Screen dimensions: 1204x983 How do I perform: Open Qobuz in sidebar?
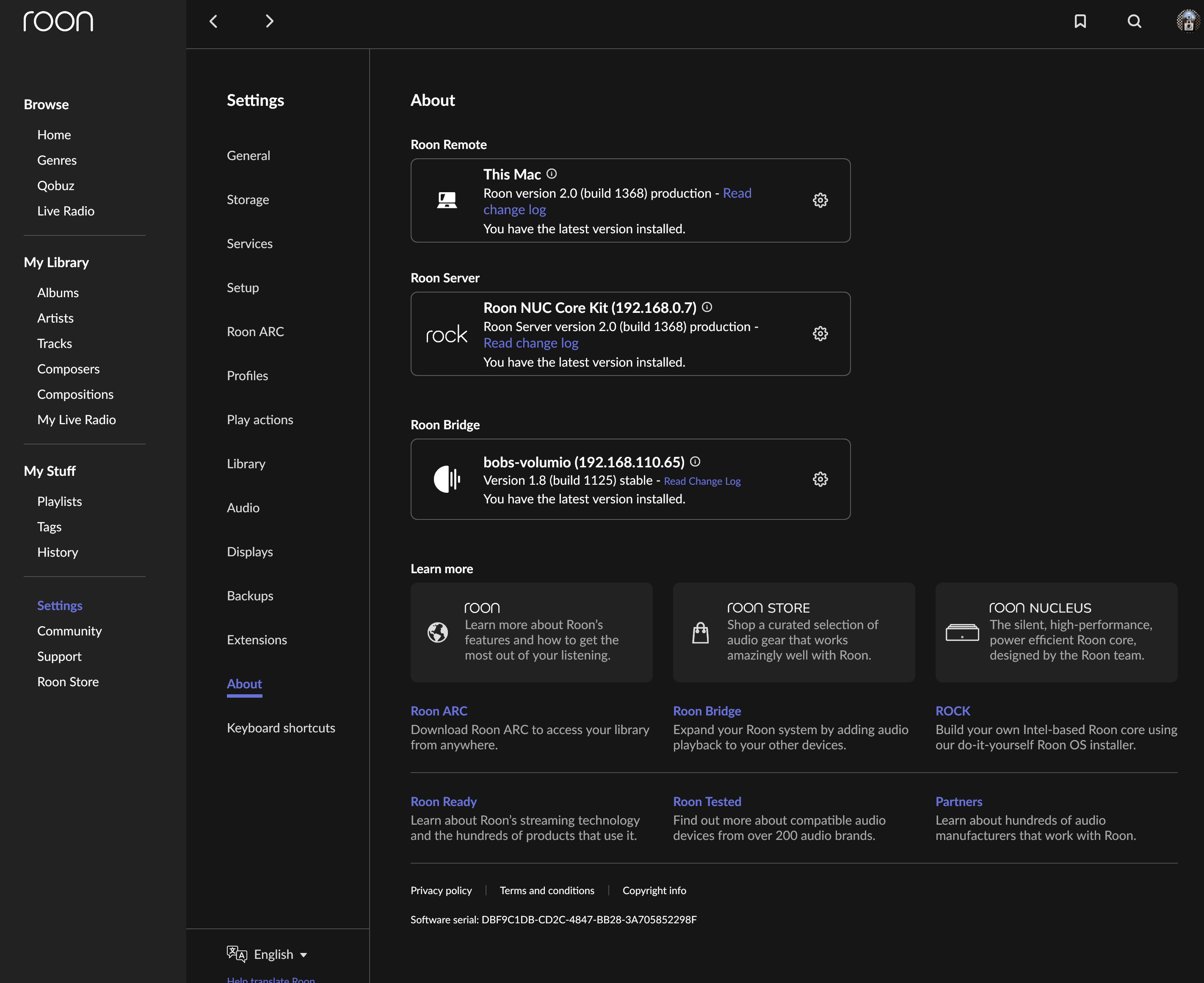[x=56, y=186]
